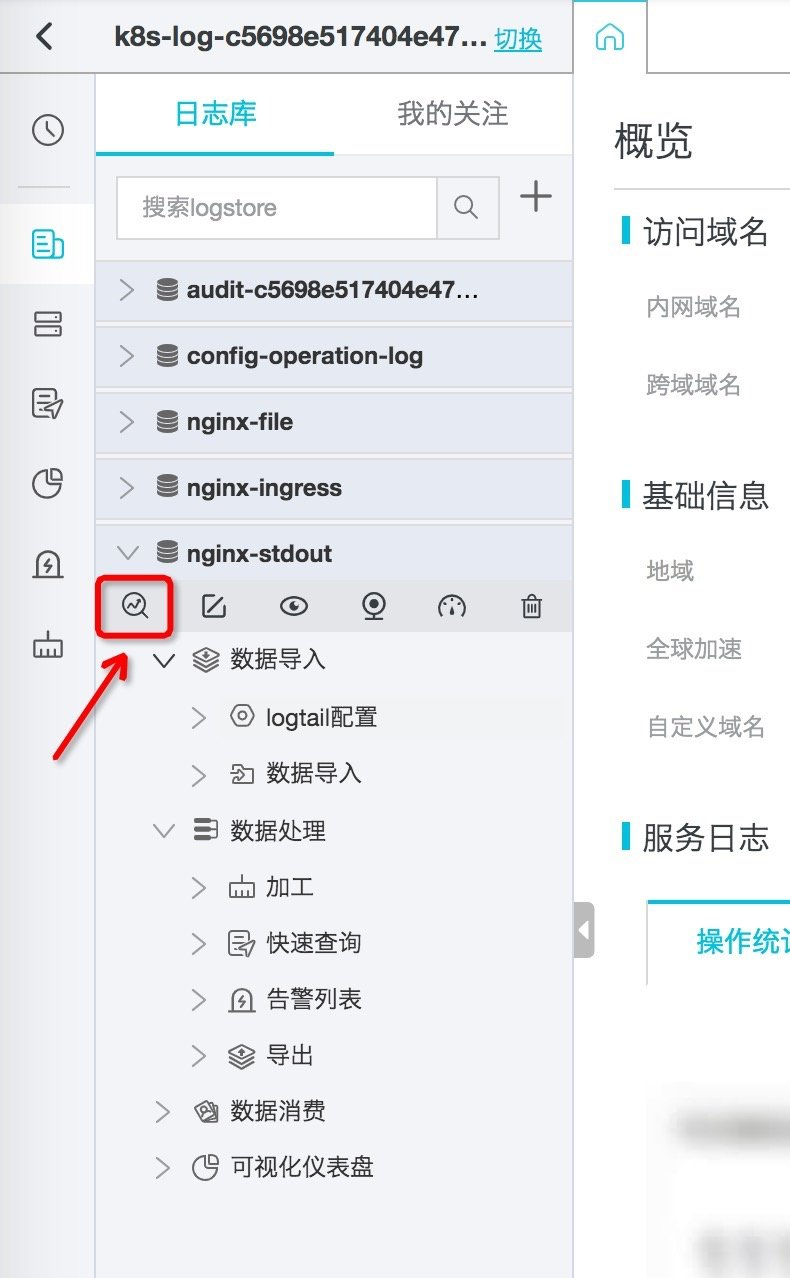
Task: Click the edit pencil icon for nginx-stdout
Action: 213,605
